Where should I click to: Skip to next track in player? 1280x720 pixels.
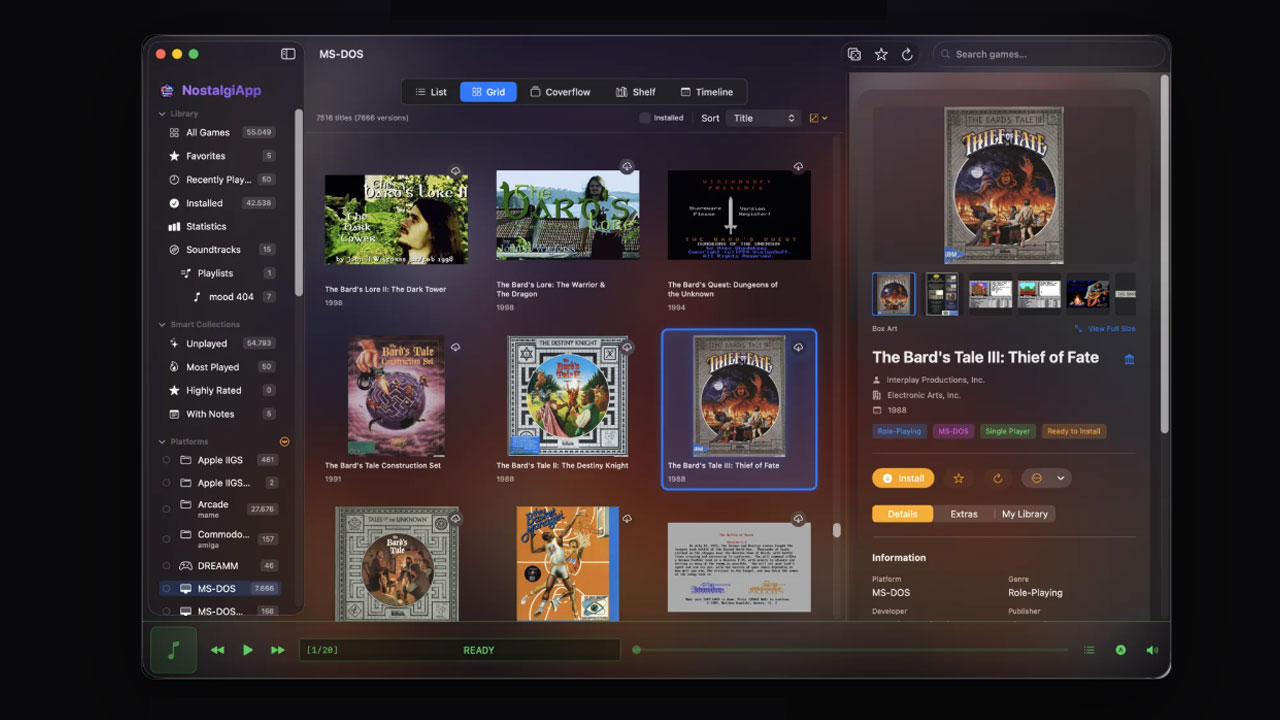[x=278, y=650]
